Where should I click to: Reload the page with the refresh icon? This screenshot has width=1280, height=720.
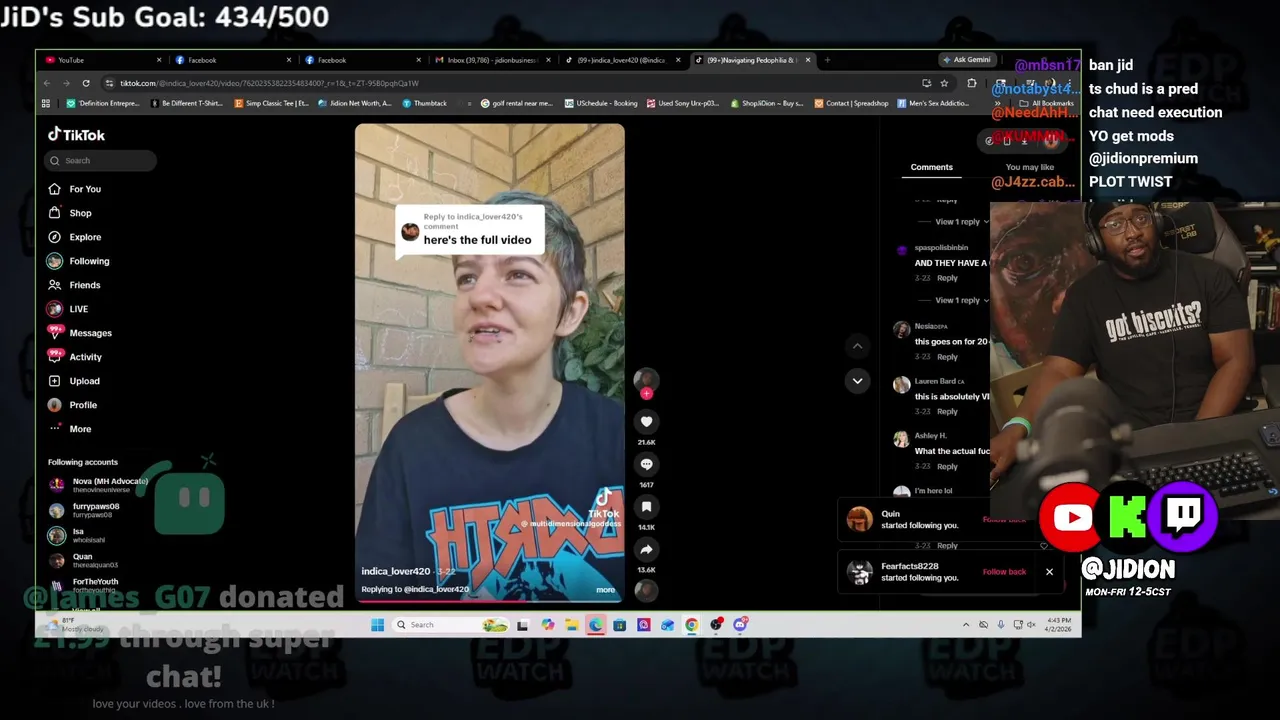point(86,83)
